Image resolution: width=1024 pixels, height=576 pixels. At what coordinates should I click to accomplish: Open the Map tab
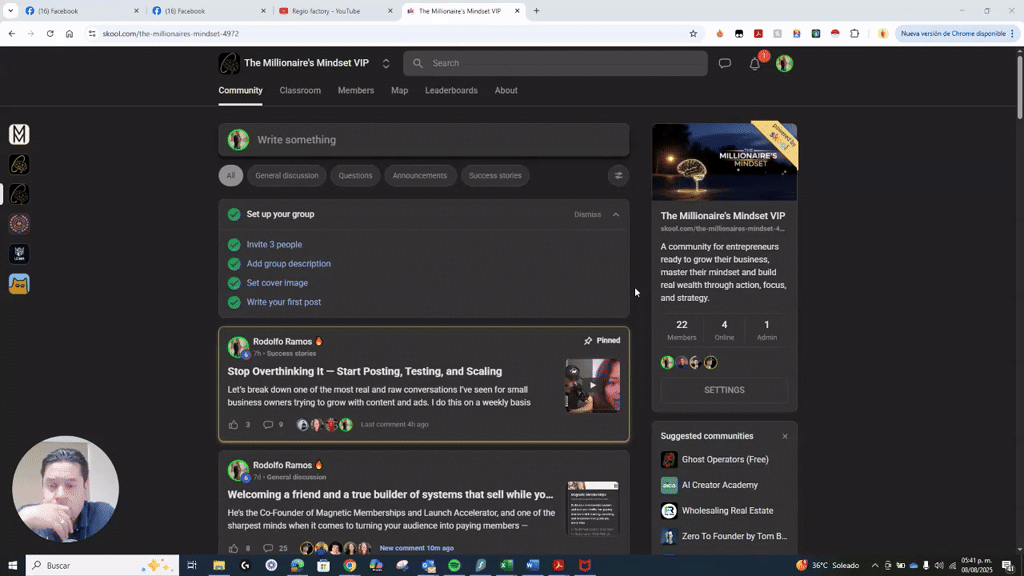click(x=400, y=91)
